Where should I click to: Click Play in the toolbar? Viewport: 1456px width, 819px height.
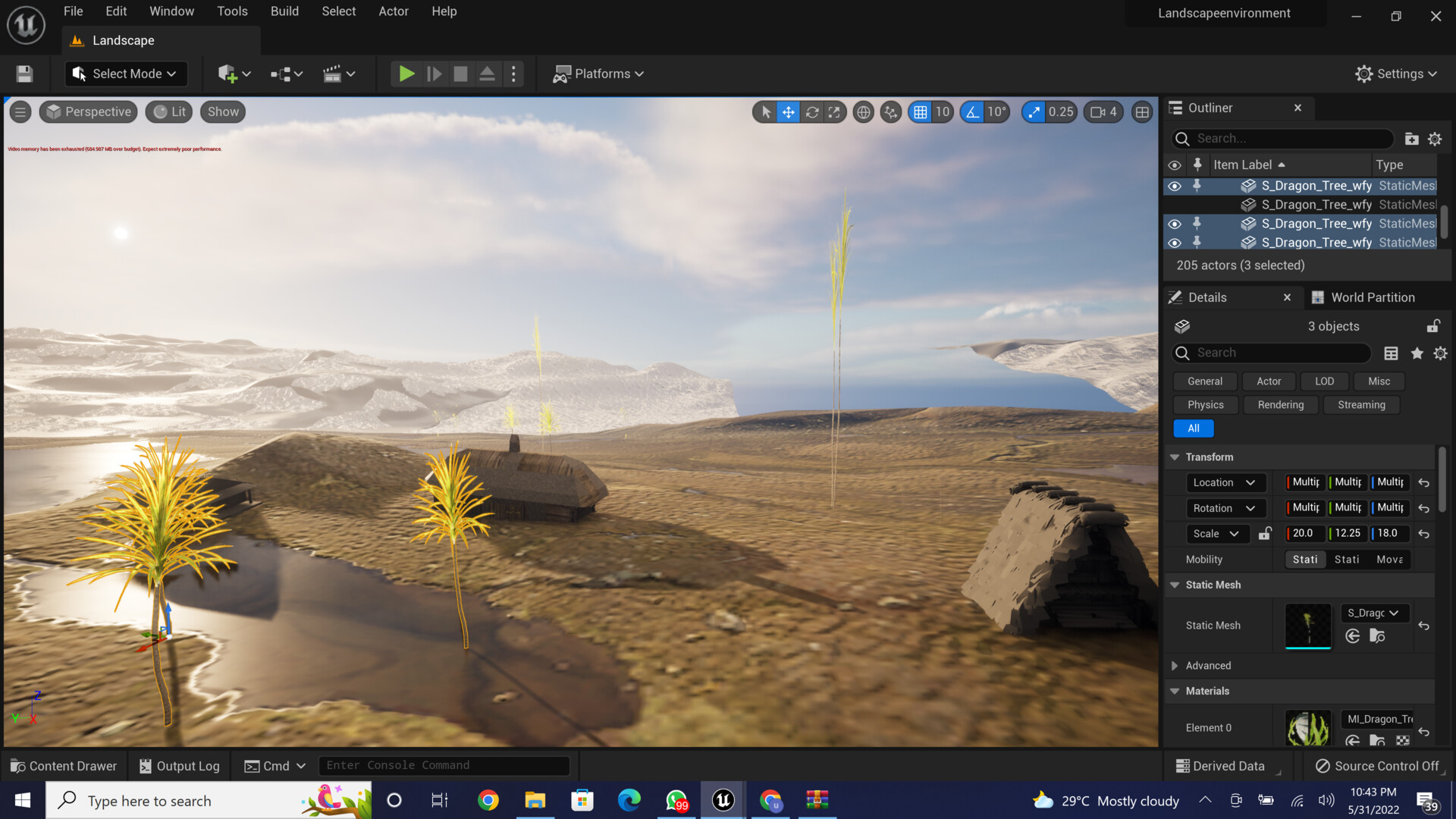(x=406, y=74)
